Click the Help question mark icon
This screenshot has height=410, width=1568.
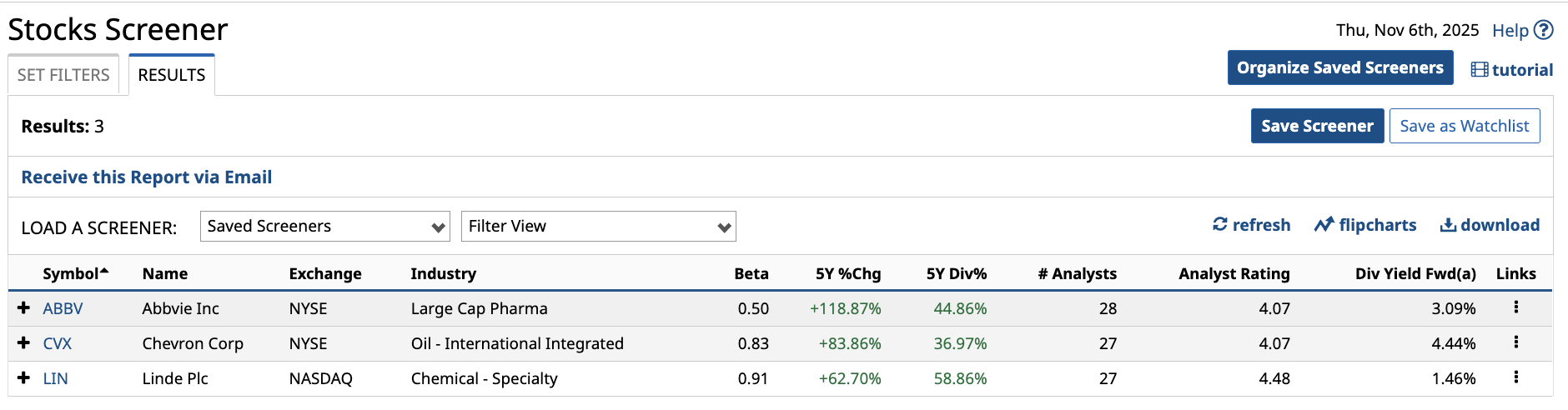click(x=1544, y=30)
